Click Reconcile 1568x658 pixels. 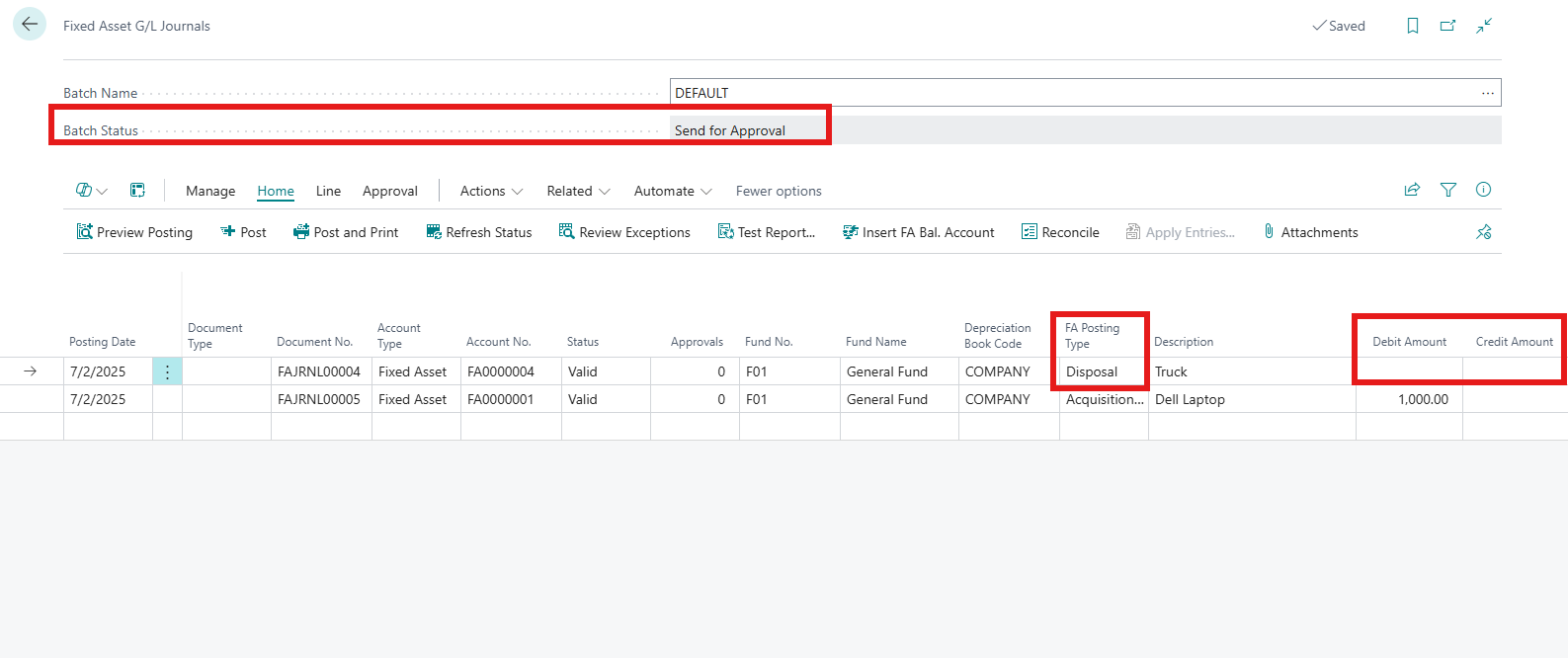click(1060, 232)
